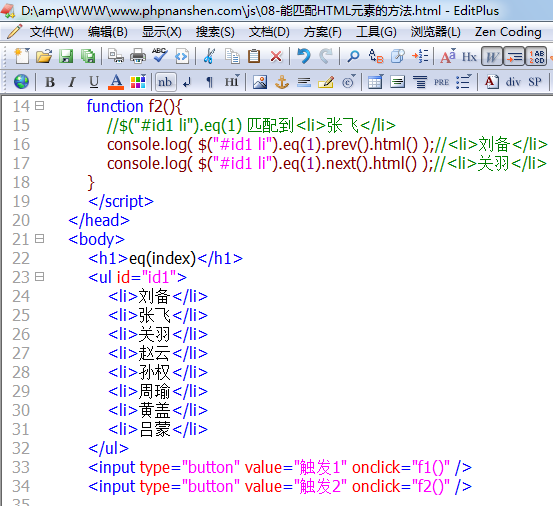553x506 pixels.
Task: Click the Print Preview icon
Action: click(116, 56)
